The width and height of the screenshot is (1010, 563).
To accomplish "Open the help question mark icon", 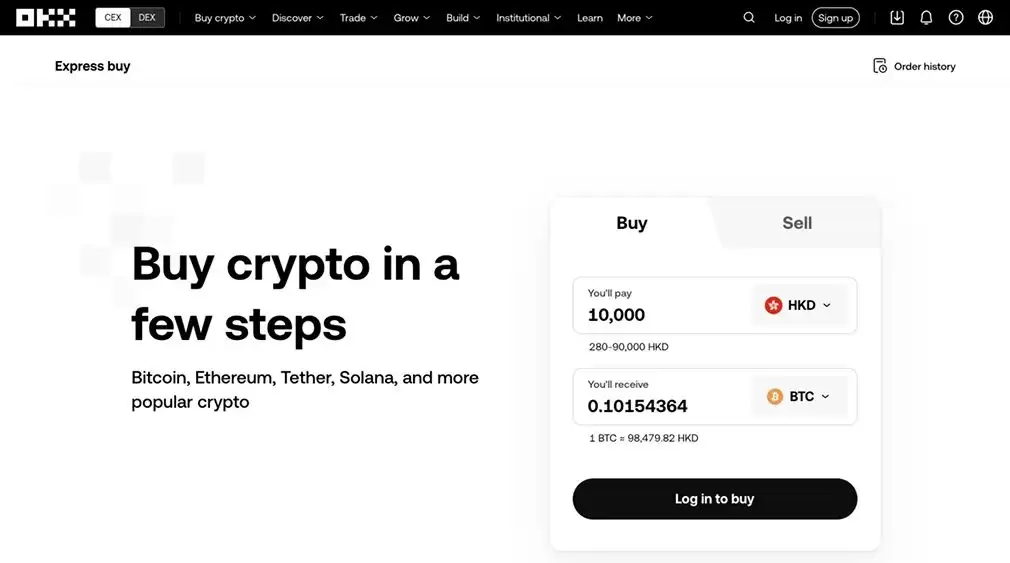I will [955, 17].
